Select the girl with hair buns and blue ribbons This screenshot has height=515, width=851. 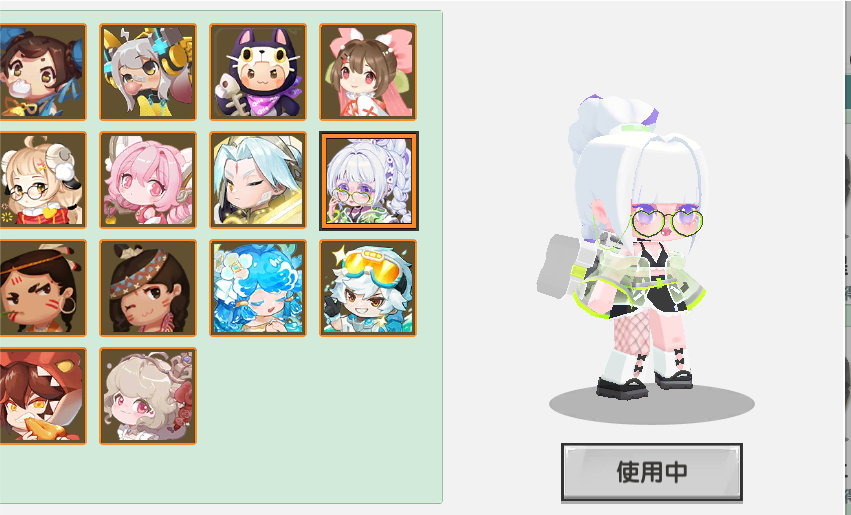click(42, 72)
